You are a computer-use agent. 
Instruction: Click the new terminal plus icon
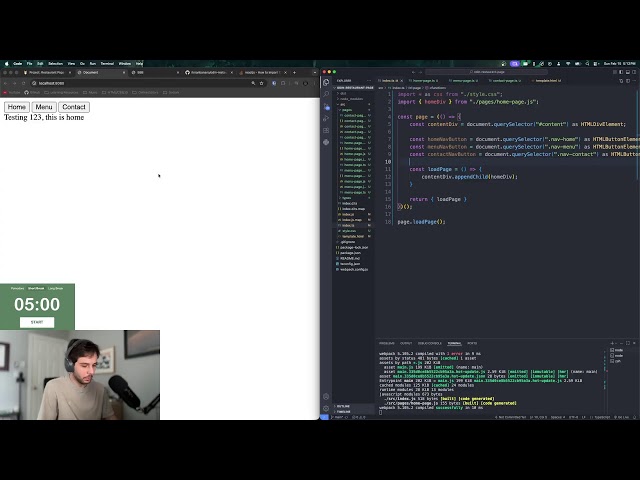(612, 343)
